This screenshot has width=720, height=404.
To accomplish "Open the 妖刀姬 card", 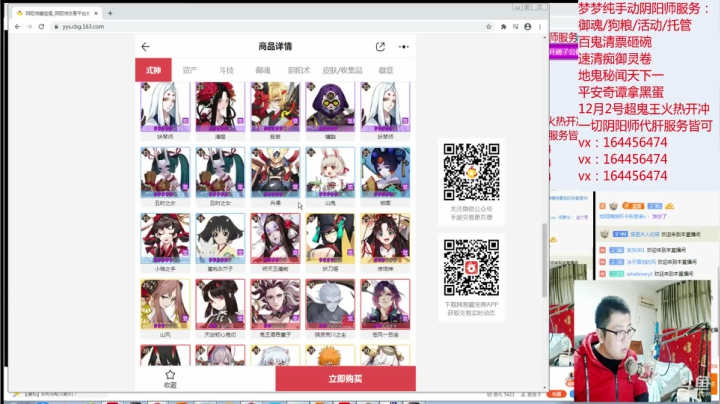I will coord(330,242).
